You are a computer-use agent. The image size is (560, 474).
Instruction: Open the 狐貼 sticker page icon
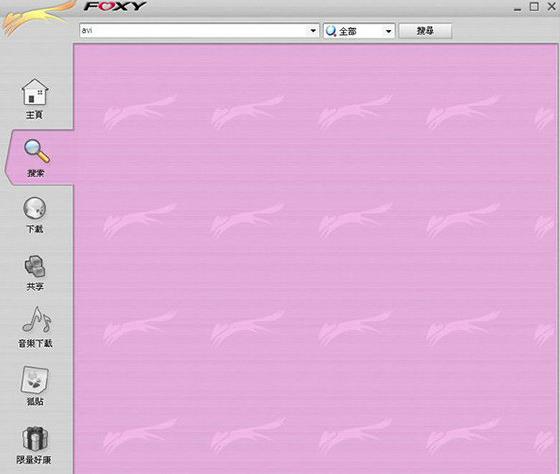(35, 379)
